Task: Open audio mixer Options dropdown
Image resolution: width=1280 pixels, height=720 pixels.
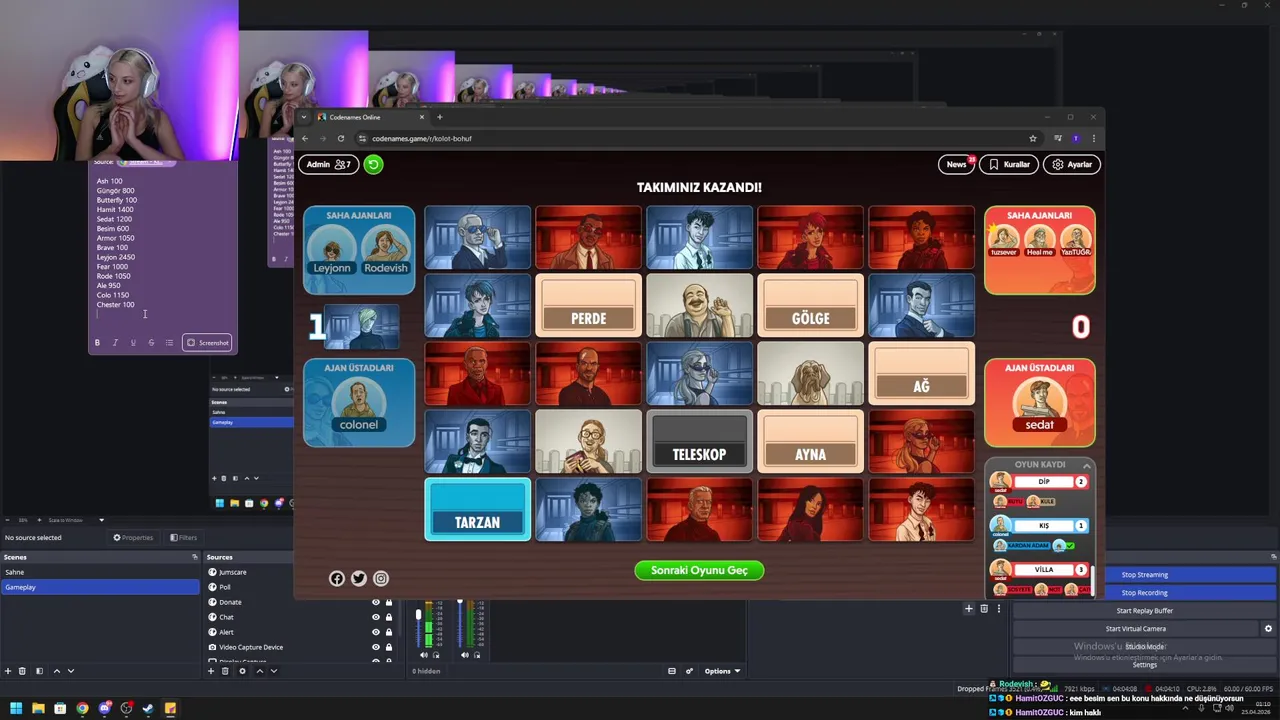Action: [722, 671]
